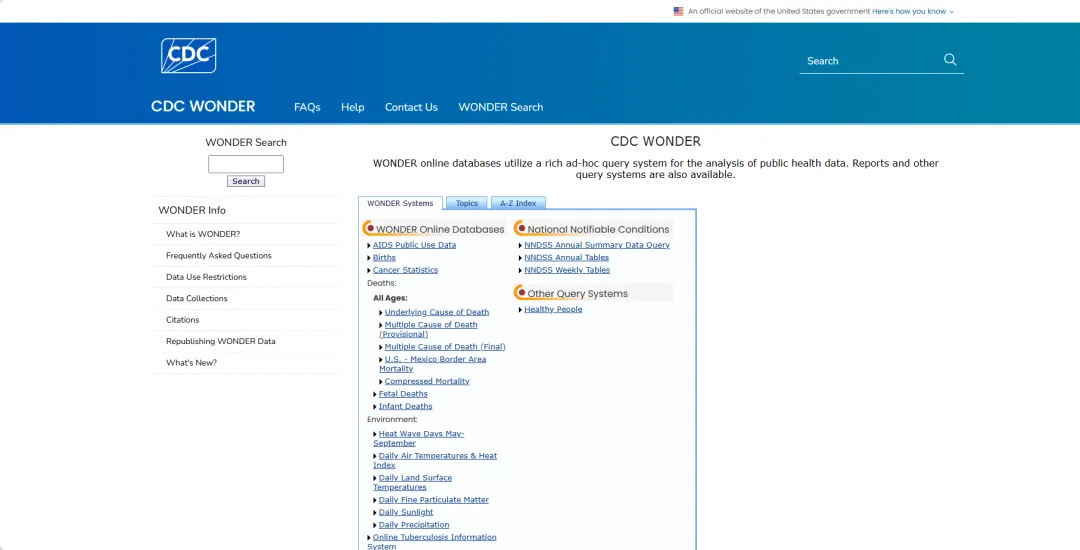Open AIDS Public Use Data link
Viewport: 1080px width, 550px height.
[x=414, y=245]
